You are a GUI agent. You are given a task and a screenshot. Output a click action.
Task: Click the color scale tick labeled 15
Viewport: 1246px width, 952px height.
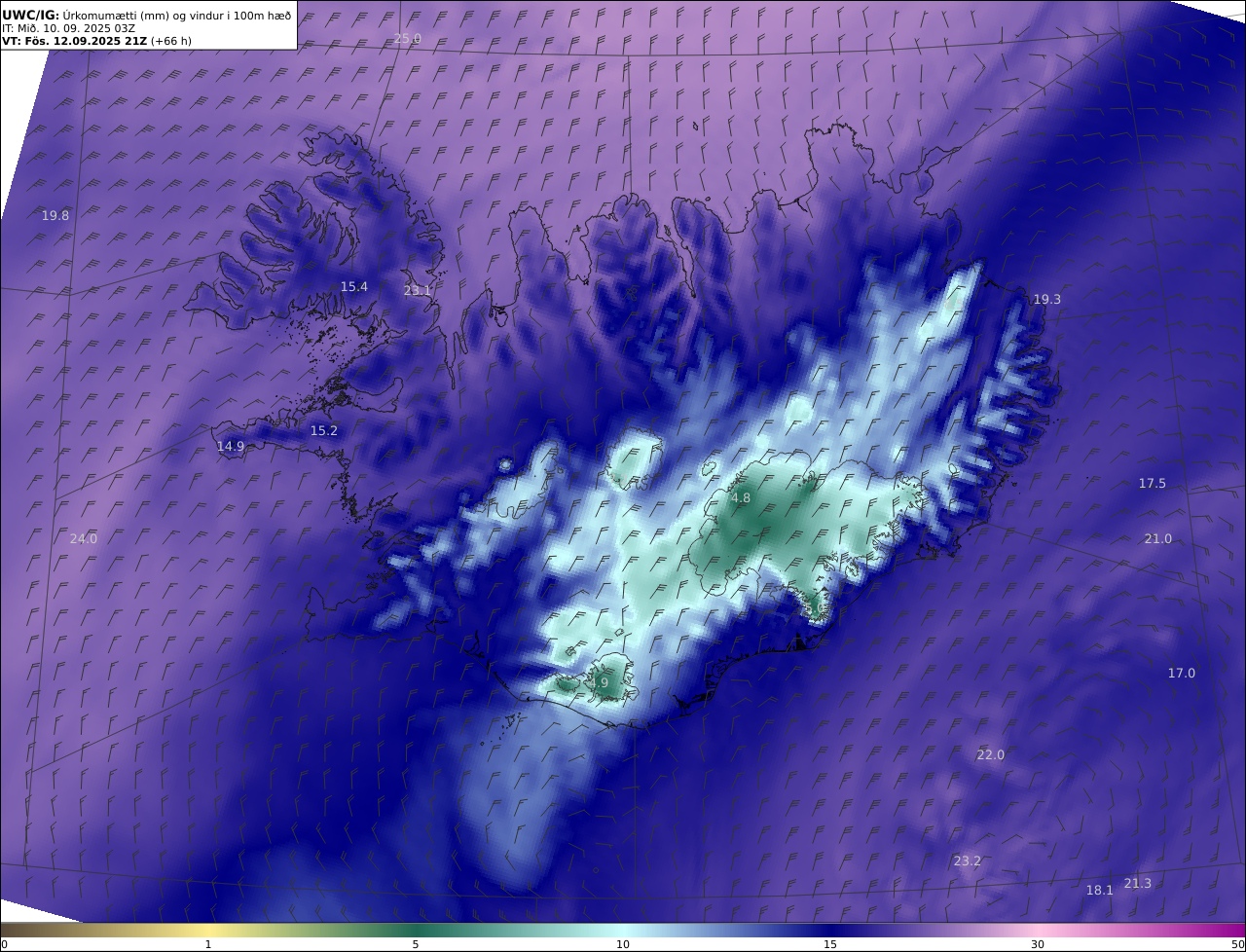[830, 944]
